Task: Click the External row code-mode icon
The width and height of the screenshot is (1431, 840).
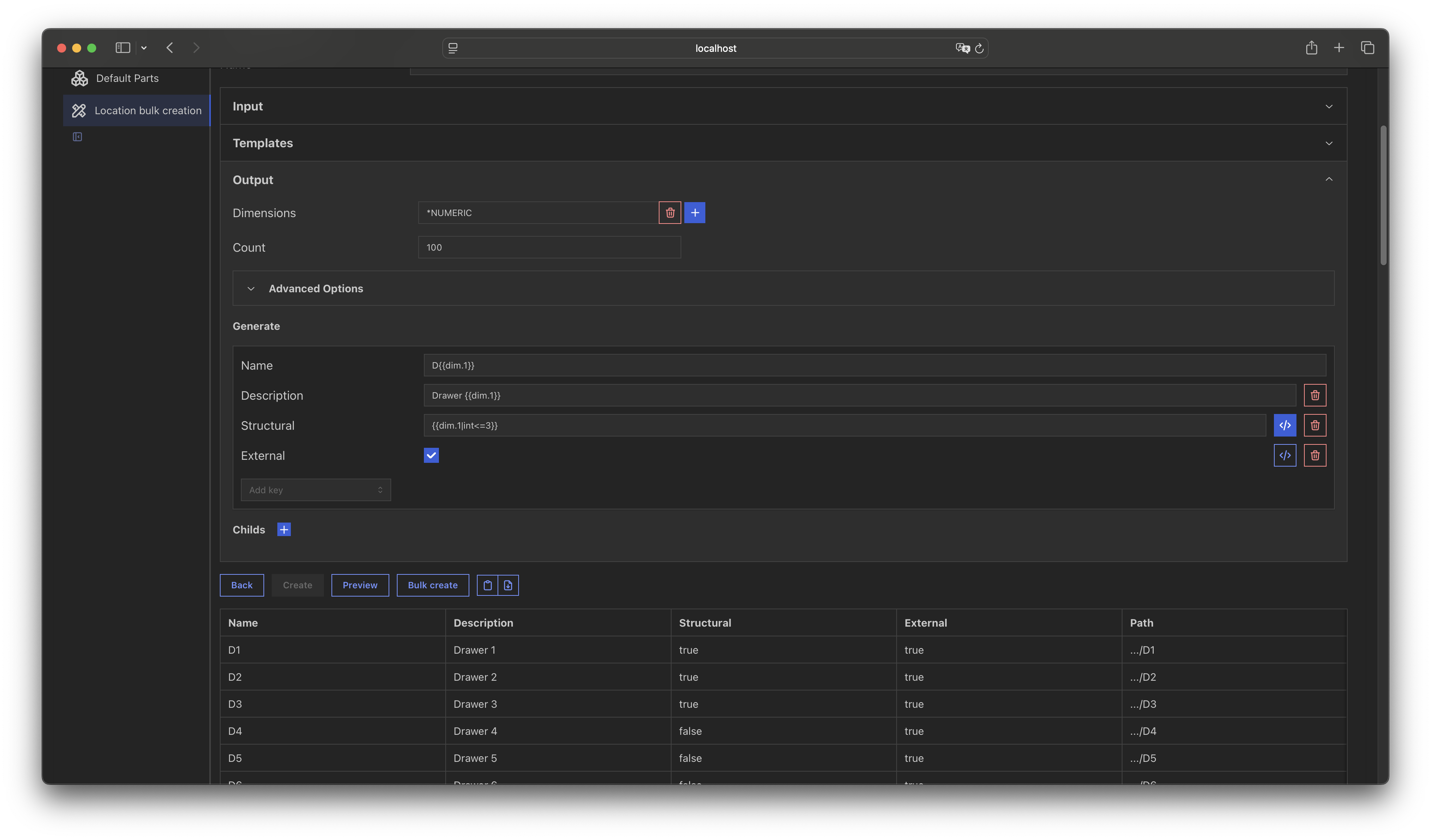Action: (1284, 456)
